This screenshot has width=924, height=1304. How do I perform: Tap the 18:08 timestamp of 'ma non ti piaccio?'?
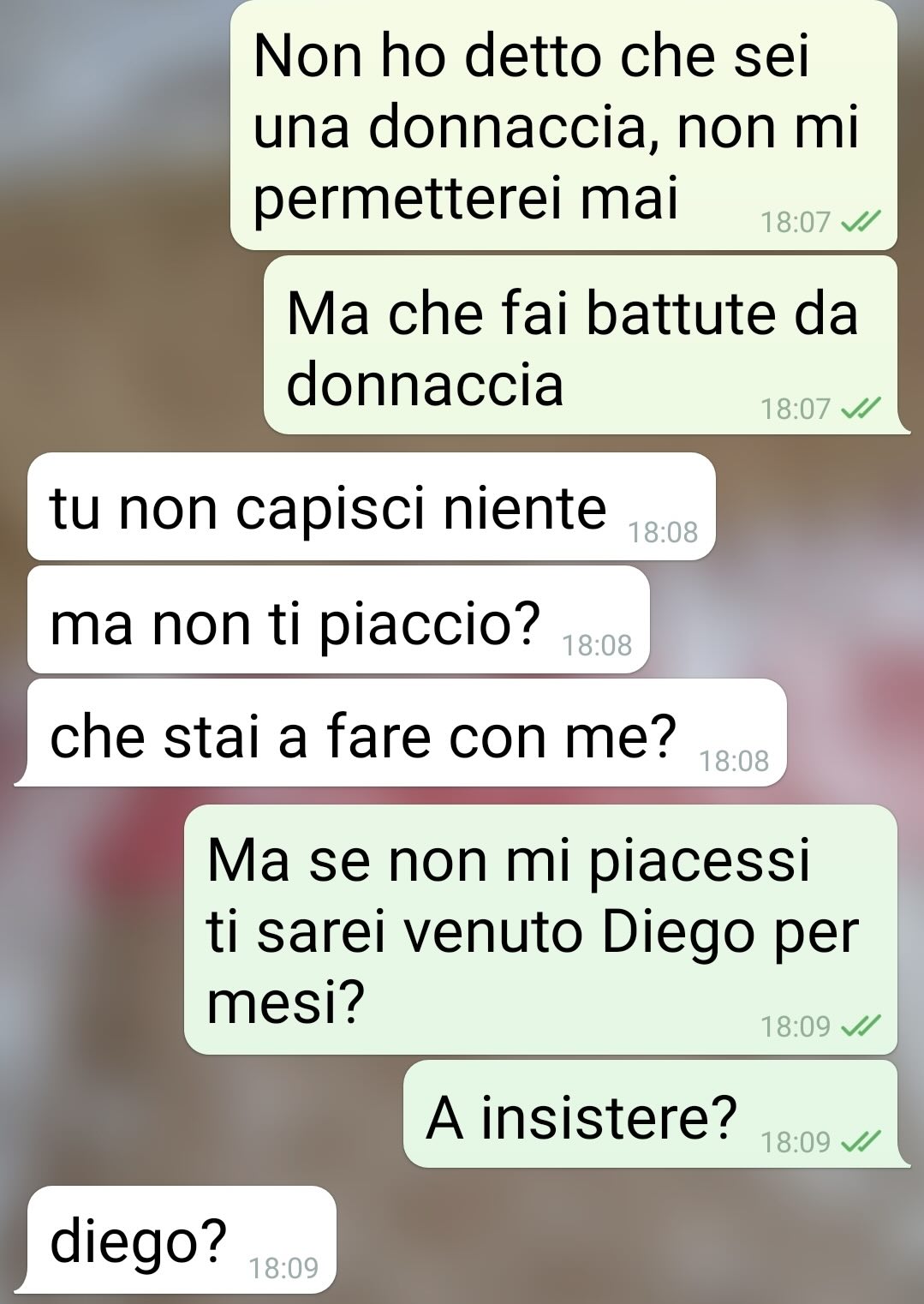click(x=597, y=645)
